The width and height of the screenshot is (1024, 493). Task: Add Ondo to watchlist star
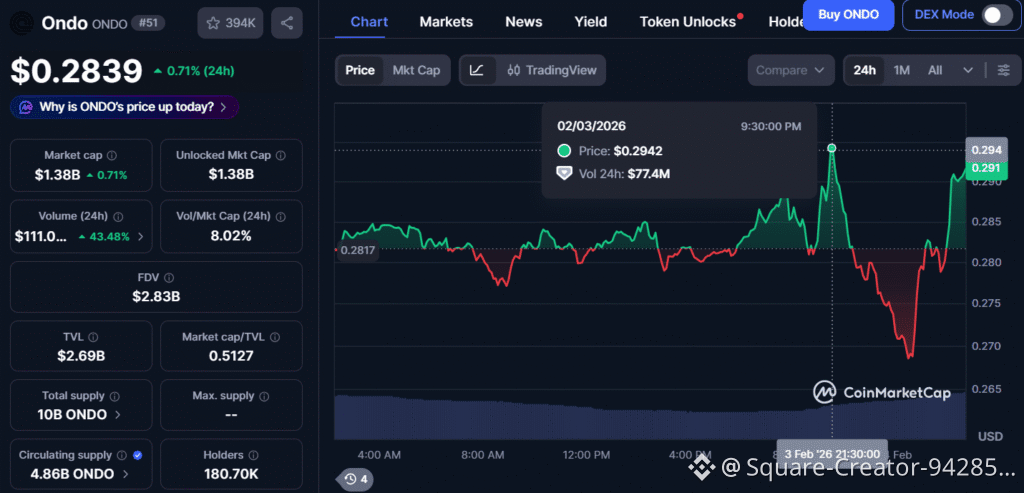pyautogui.click(x=230, y=22)
